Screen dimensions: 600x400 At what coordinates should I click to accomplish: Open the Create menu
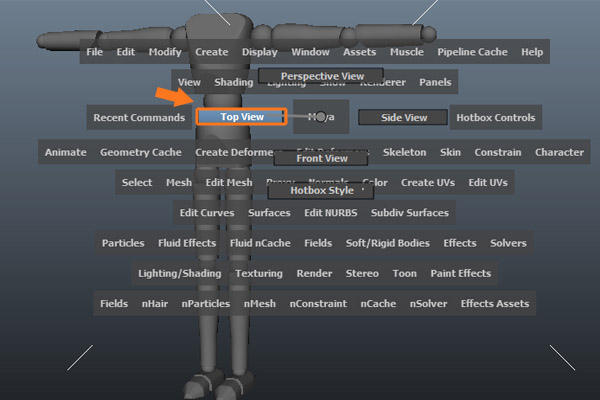click(x=212, y=52)
